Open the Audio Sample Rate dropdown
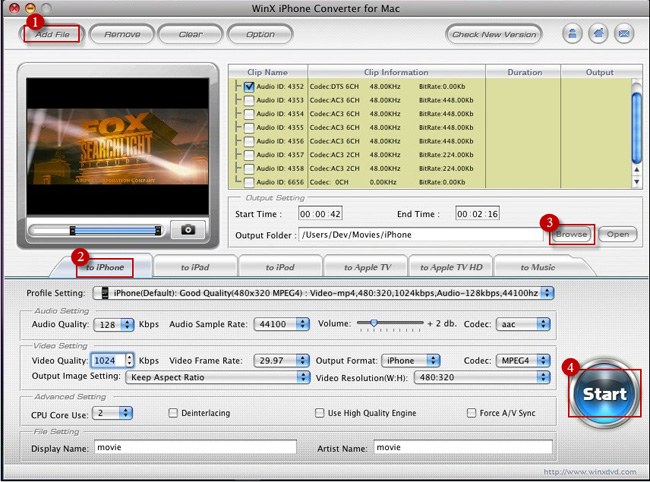Viewport: 650px width, 482px height. (281, 324)
